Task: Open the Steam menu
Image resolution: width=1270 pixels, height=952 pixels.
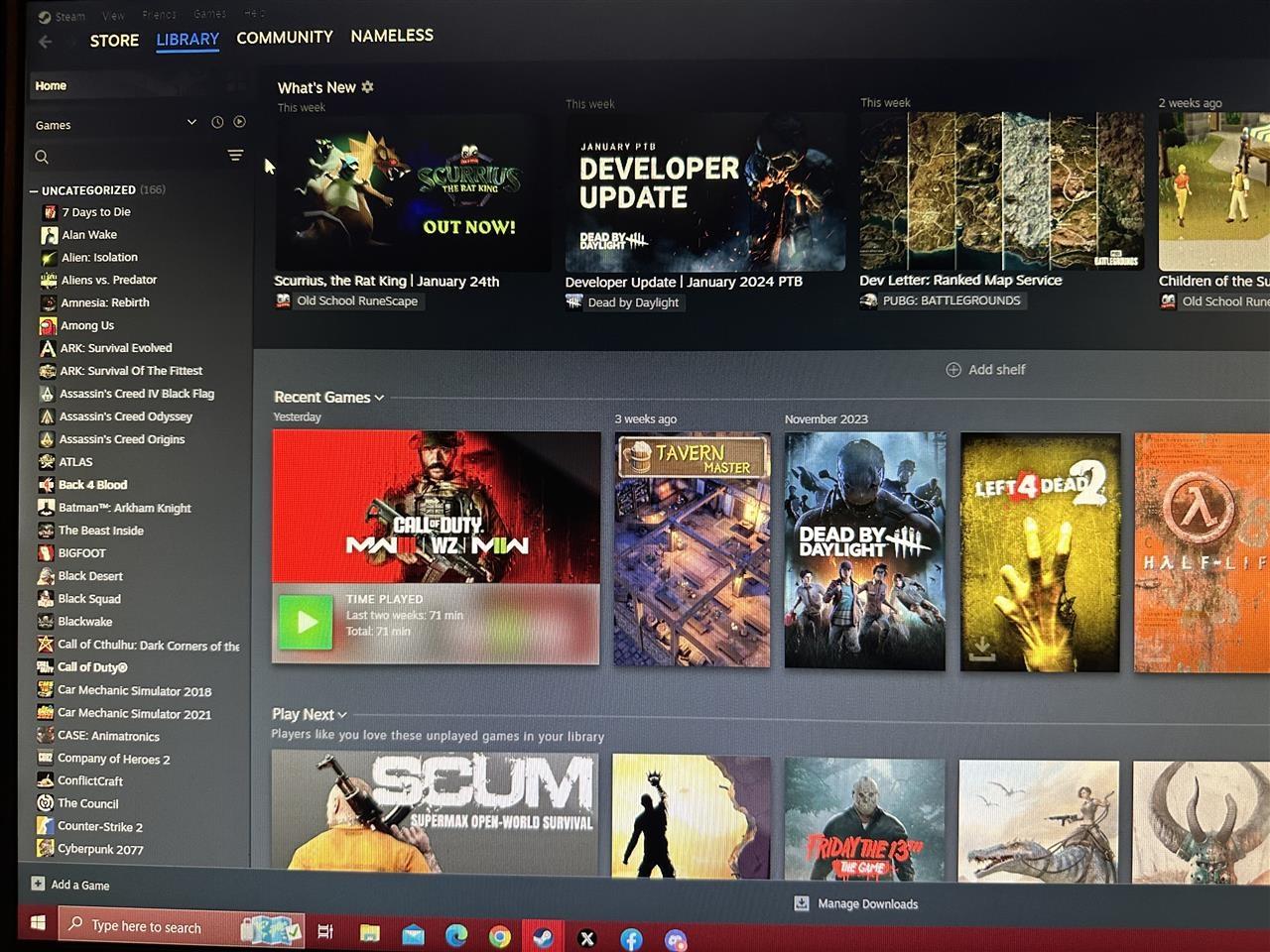Action: click(x=69, y=16)
